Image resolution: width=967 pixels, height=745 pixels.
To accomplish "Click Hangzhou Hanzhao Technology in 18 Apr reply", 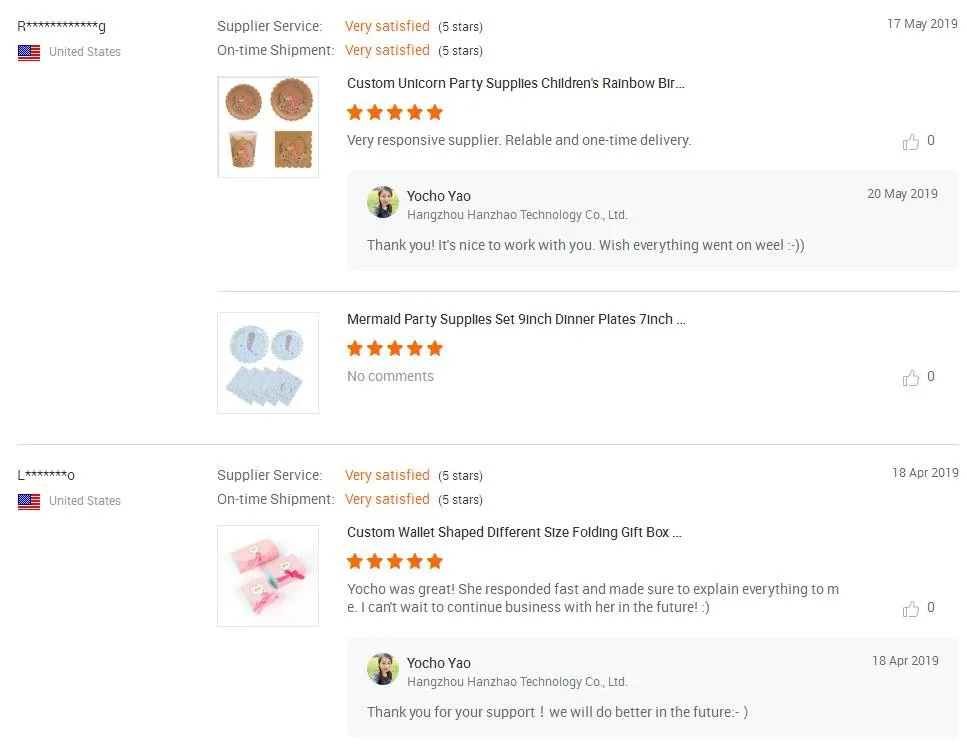I will (x=517, y=682).
